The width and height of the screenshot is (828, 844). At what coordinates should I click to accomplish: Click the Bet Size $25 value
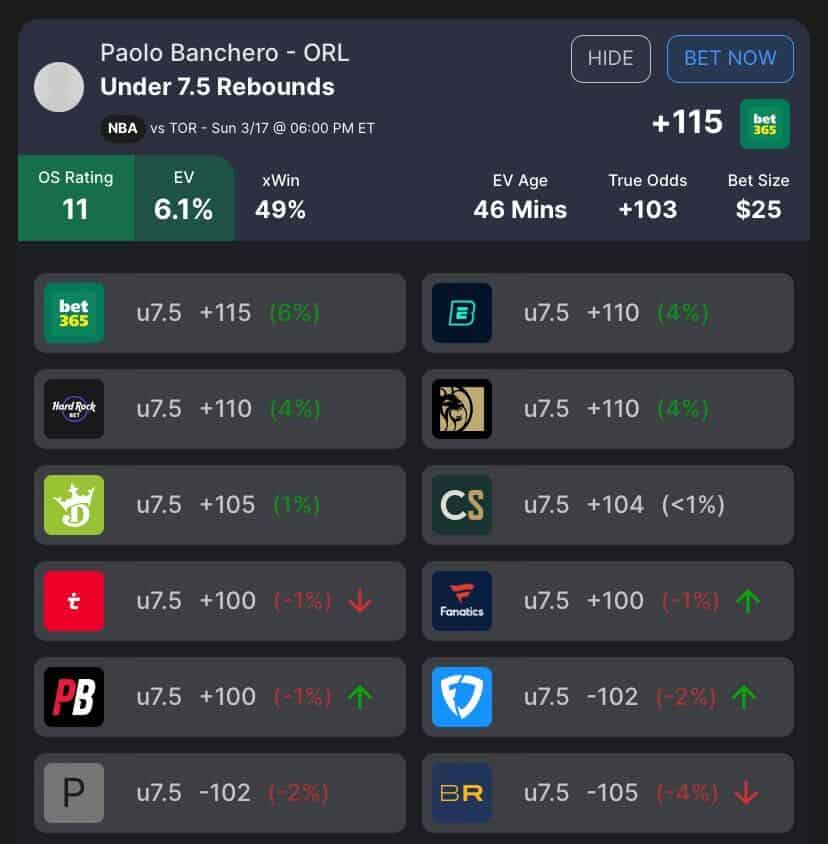point(758,210)
